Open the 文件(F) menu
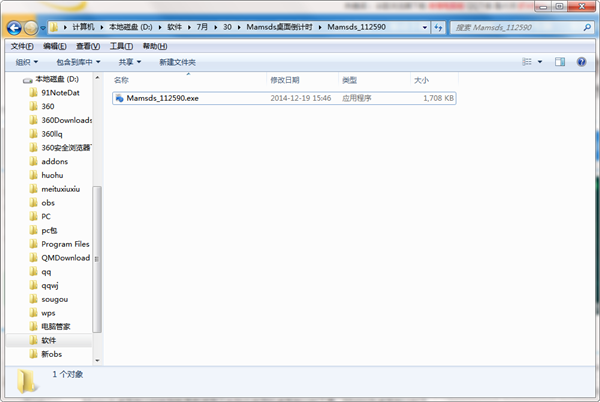Image resolution: width=600 pixels, height=402 pixels. (21, 46)
